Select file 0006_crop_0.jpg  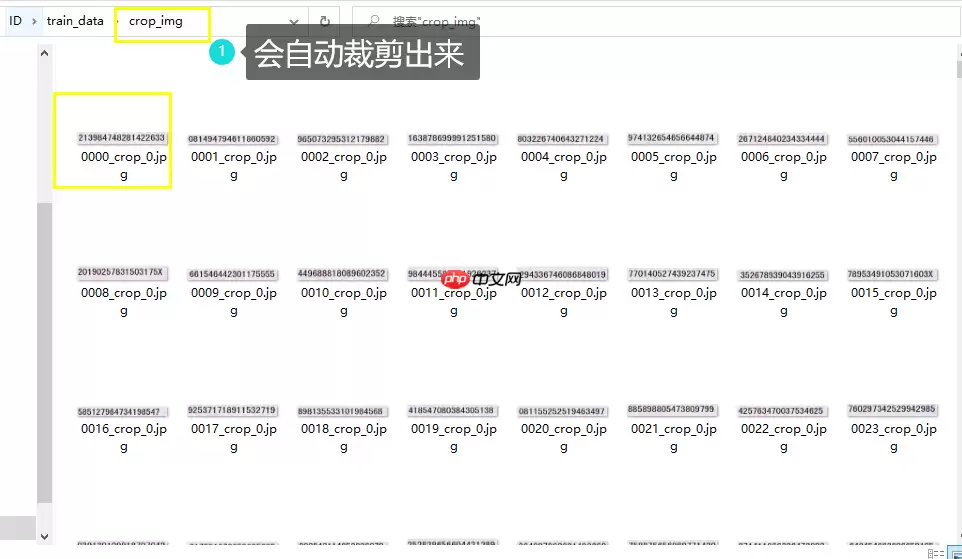(783, 156)
